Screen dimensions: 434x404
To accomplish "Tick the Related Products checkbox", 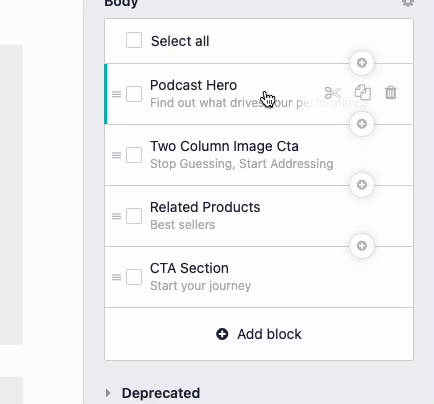I will point(134,216).
